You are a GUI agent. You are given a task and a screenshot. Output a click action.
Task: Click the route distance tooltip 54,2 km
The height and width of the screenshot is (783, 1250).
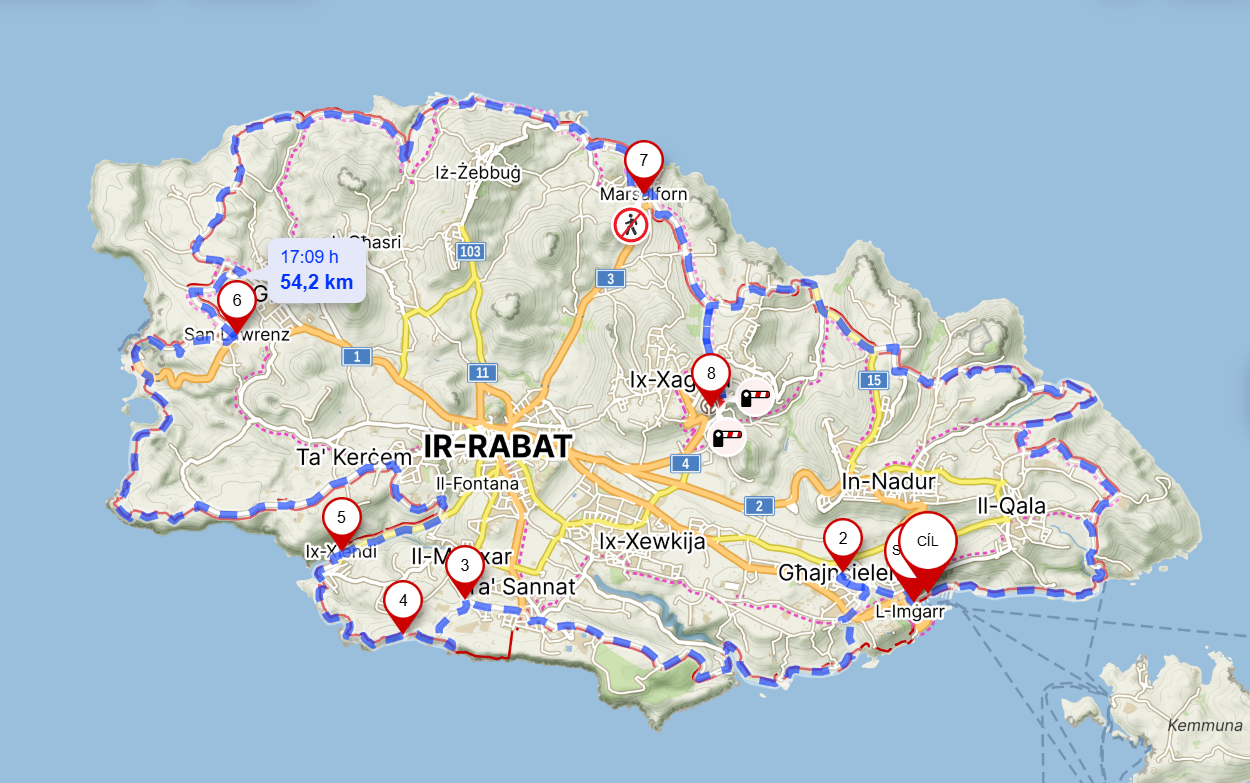[x=317, y=270]
